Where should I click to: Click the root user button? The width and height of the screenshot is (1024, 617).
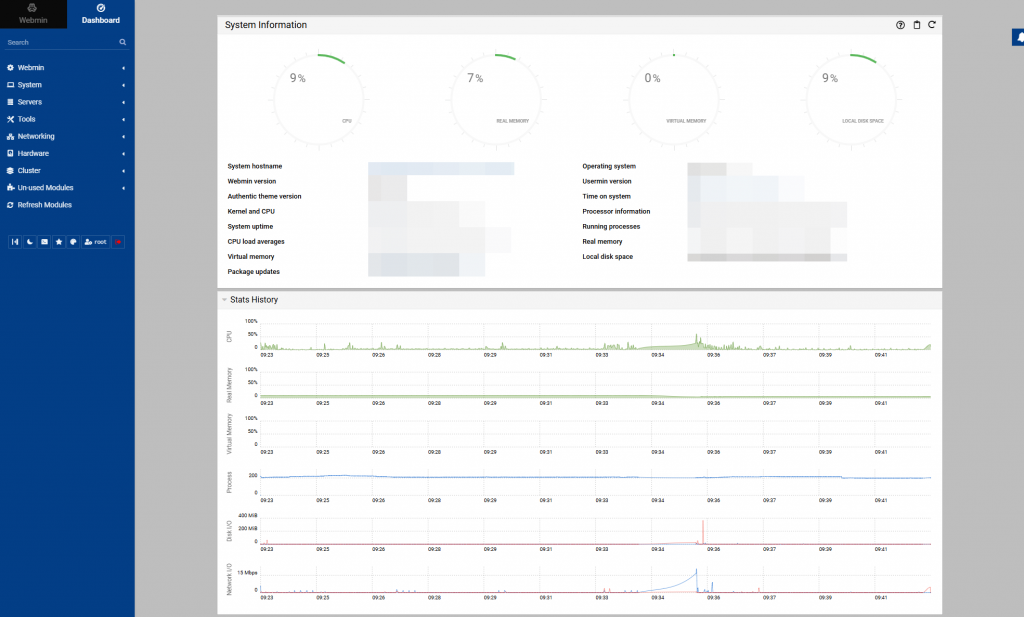[x=95, y=242]
